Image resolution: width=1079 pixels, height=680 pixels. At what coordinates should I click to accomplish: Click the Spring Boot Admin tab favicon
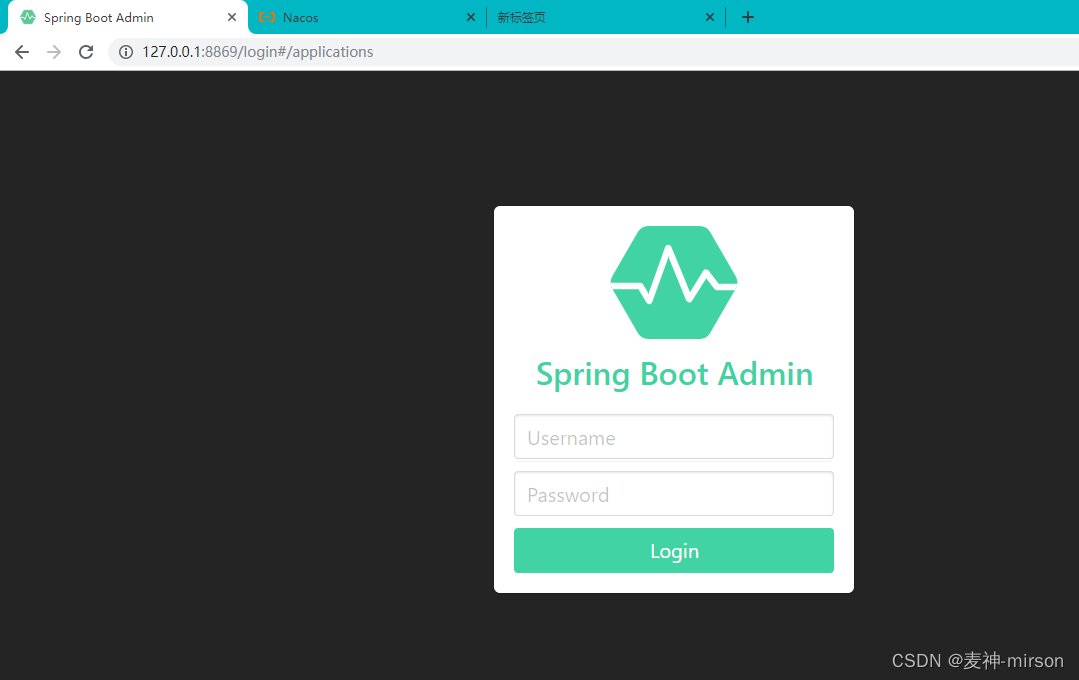(x=28, y=17)
